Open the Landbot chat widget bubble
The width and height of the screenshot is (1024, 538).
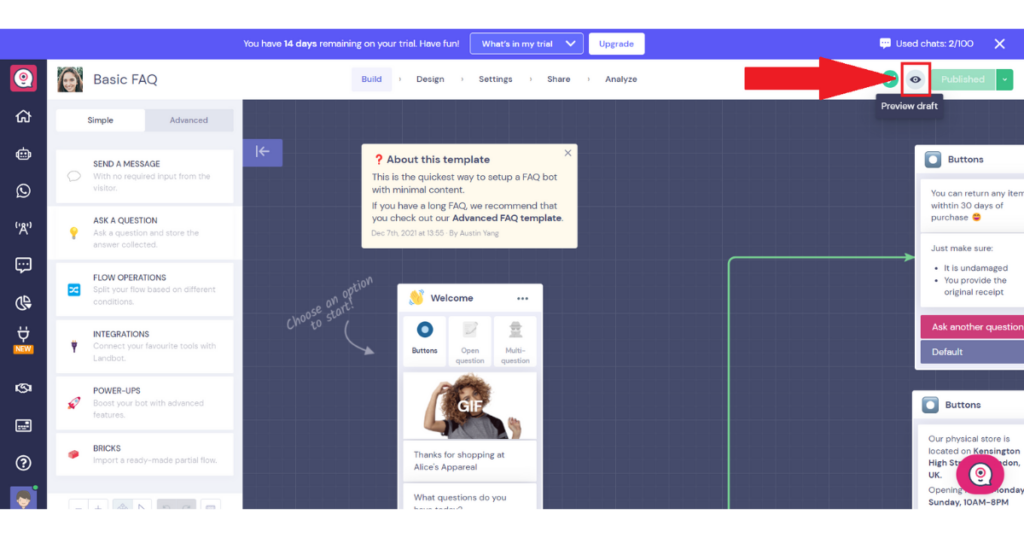pos(979,474)
